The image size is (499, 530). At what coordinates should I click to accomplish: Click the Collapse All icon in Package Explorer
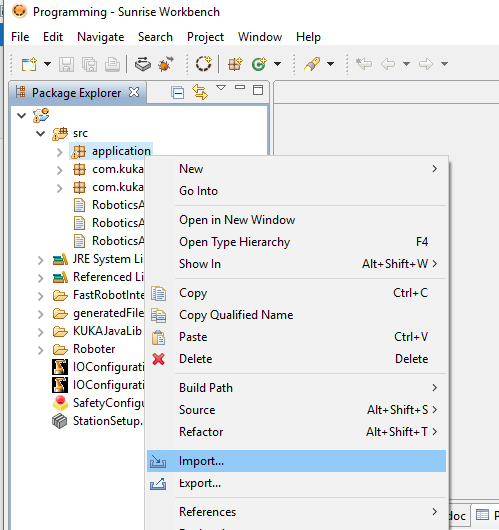tap(177, 93)
